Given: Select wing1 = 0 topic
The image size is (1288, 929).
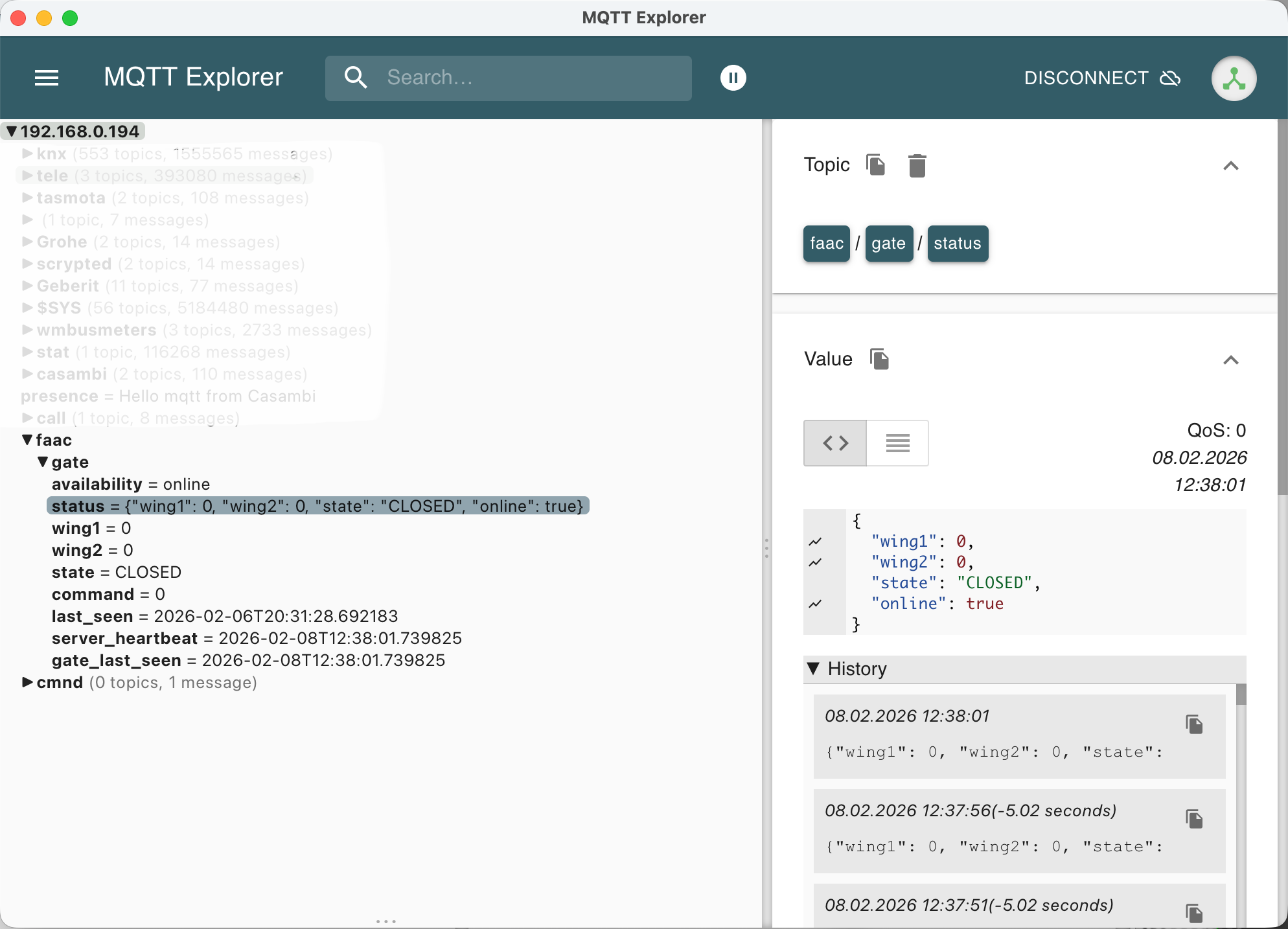Looking at the screenshot, I should 91,528.
